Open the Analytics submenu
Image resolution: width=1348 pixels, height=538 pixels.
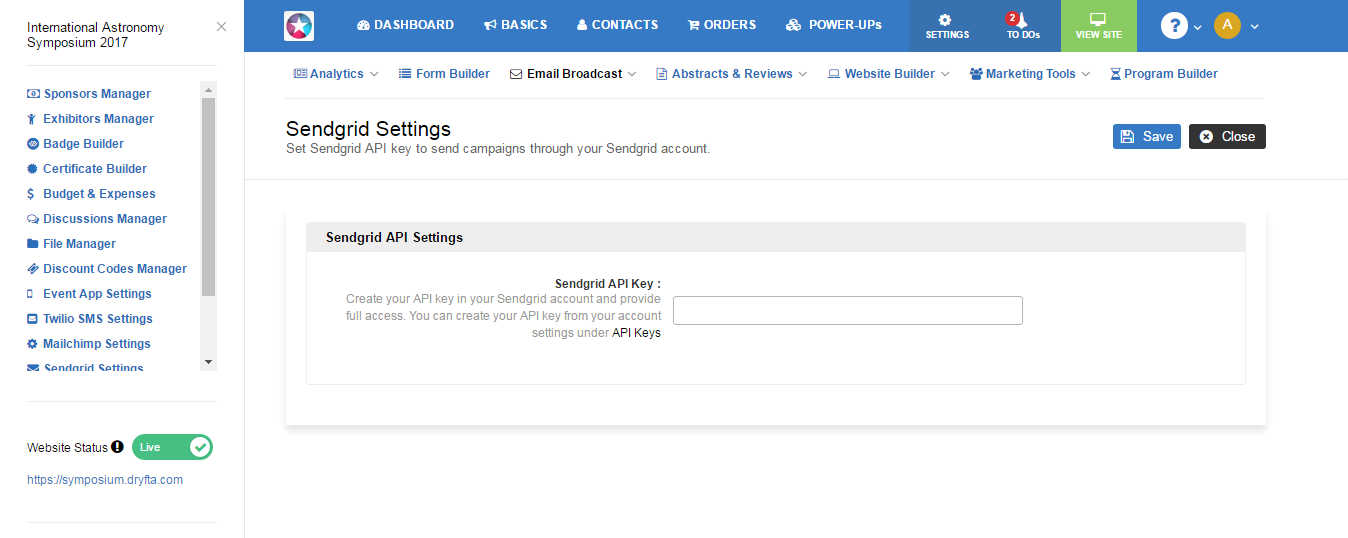point(336,74)
